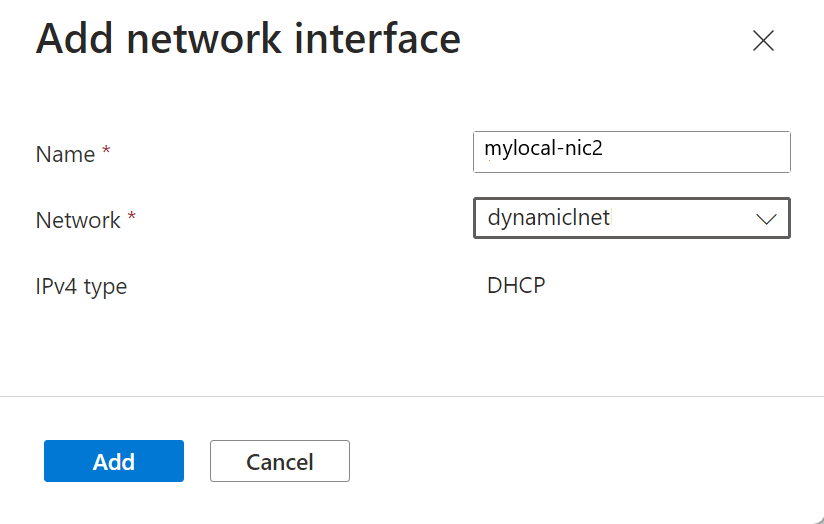Click the Network field label

pos(78,220)
